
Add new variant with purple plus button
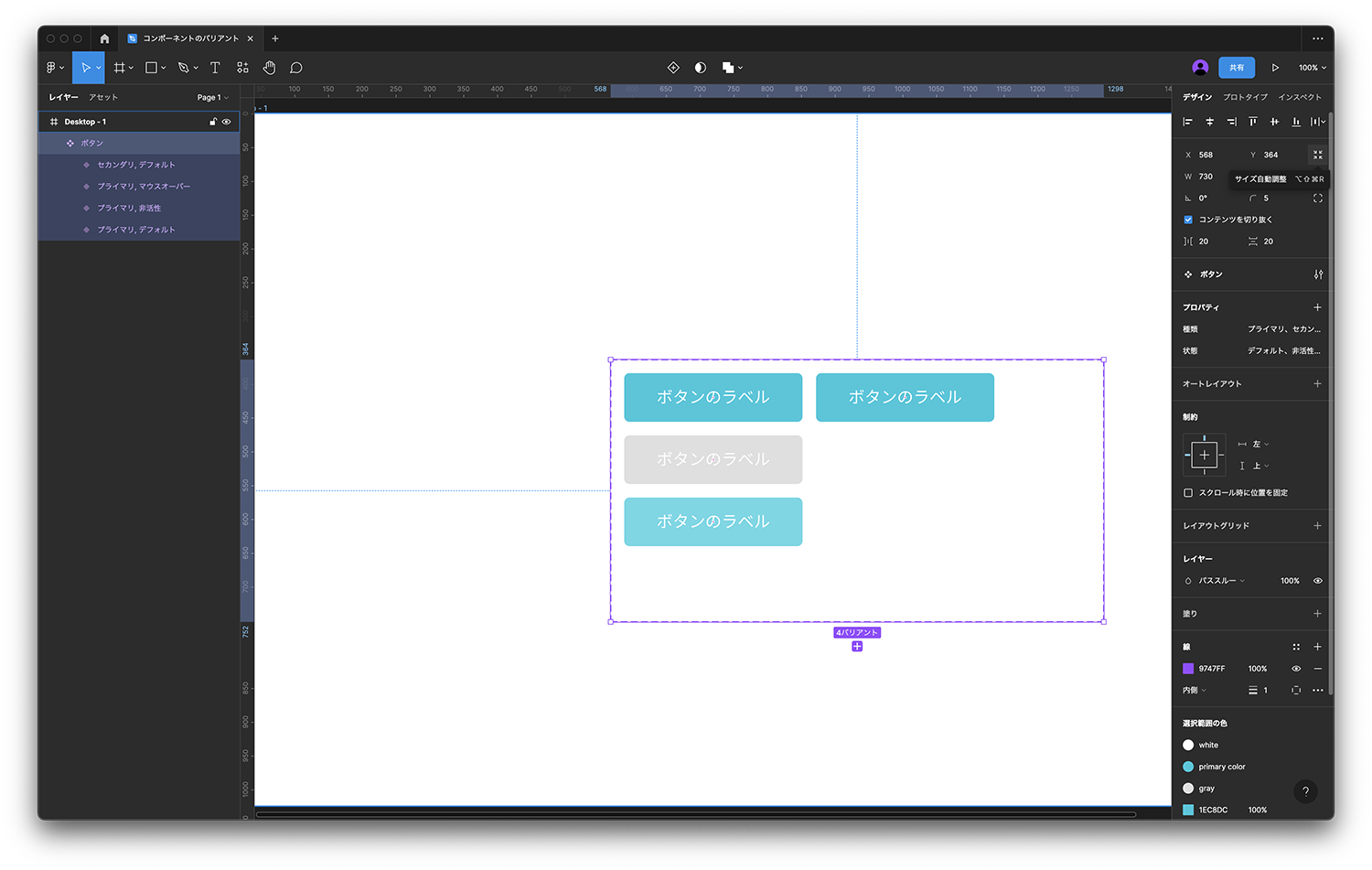[857, 647]
